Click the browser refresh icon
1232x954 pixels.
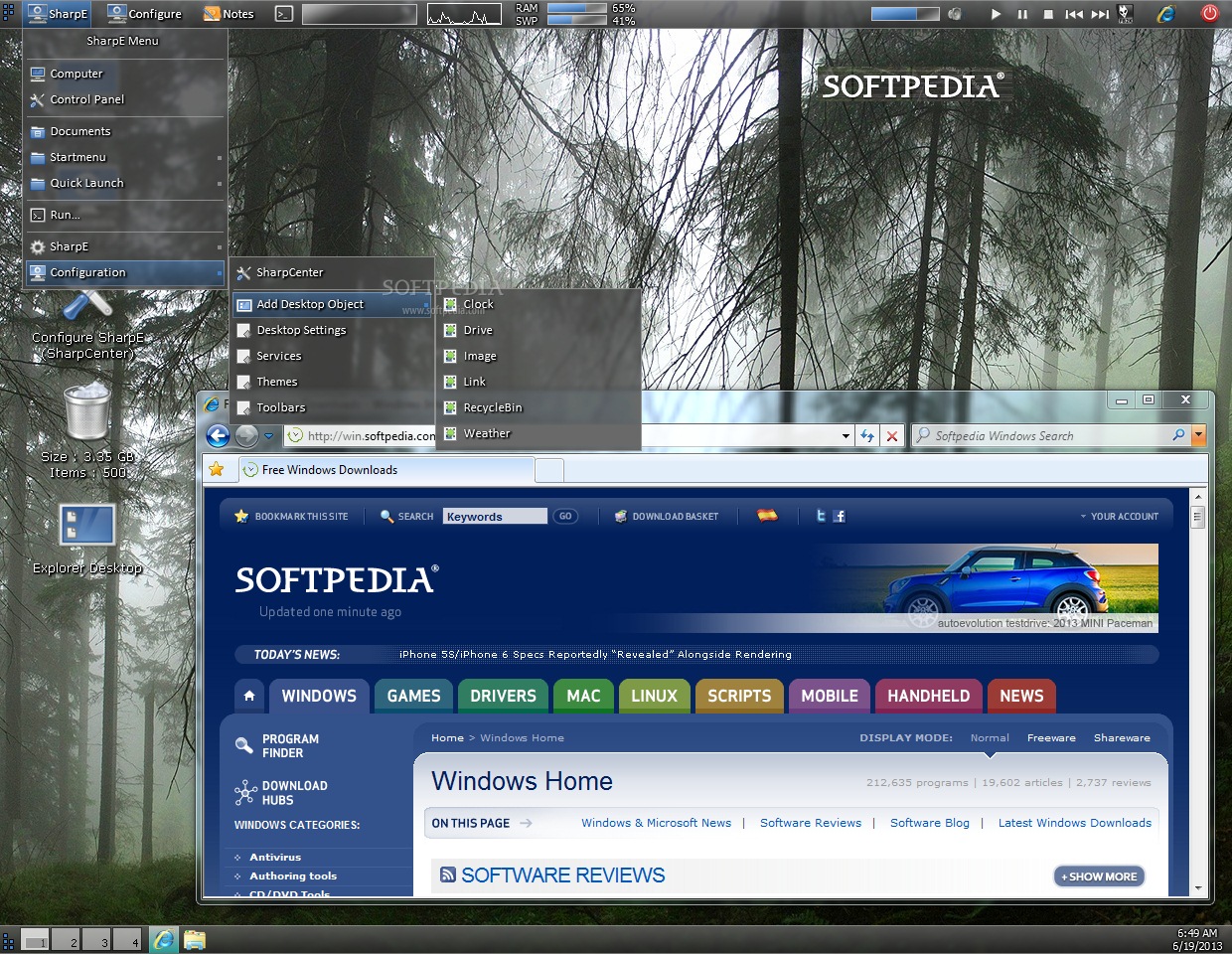click(867, 436)
